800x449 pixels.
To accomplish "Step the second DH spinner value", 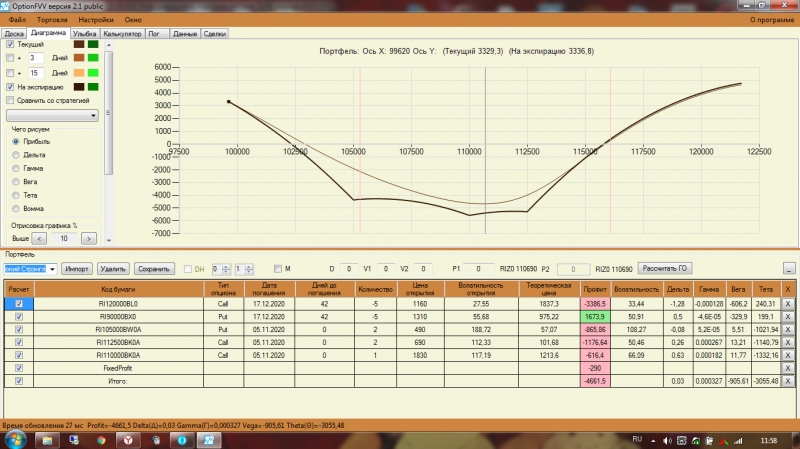I will click(x=248, y=269).
